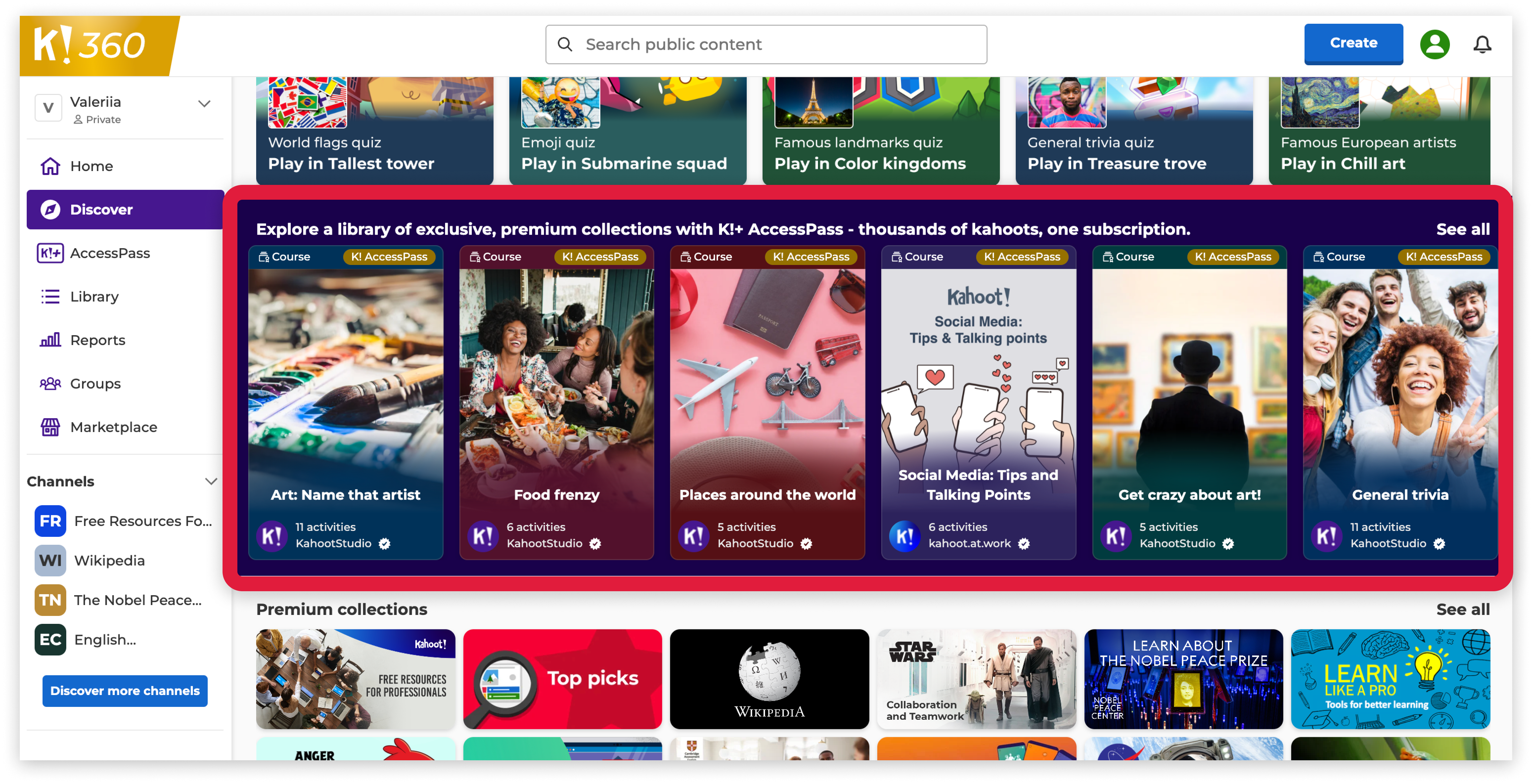Open the Reports bar chart icon
The width and height of the screenshot is (1533, 784).
(50, 340)
